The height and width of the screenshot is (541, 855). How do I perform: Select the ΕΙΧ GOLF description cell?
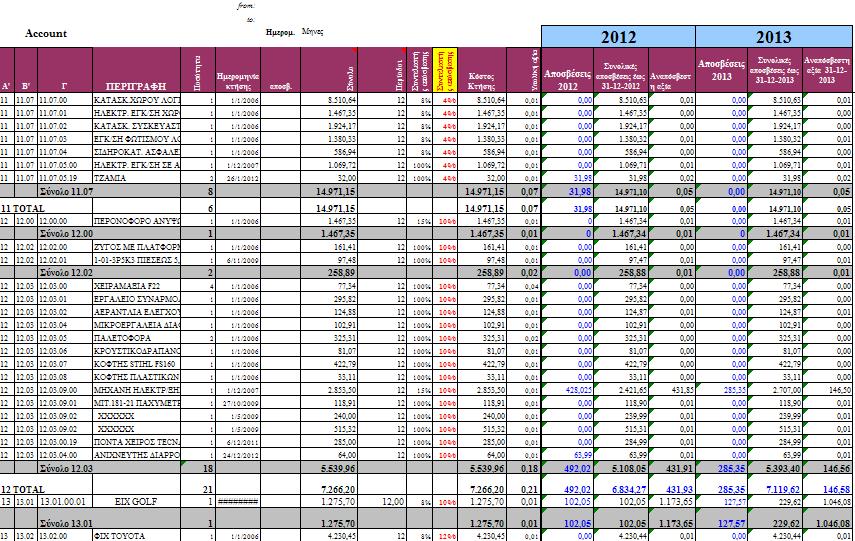tap(136, 501)
